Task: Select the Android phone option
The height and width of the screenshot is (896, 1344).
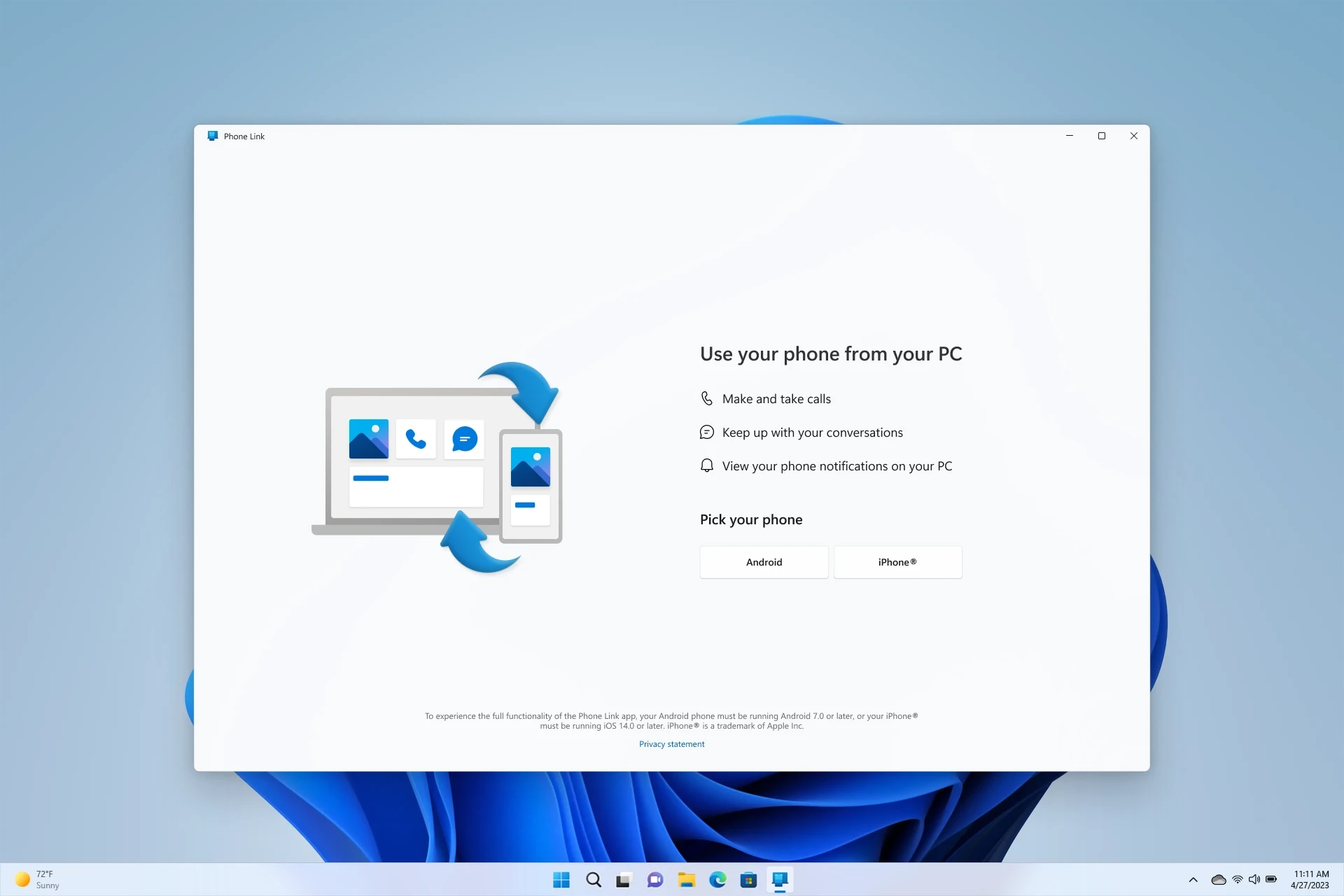Action: (764, 562)
